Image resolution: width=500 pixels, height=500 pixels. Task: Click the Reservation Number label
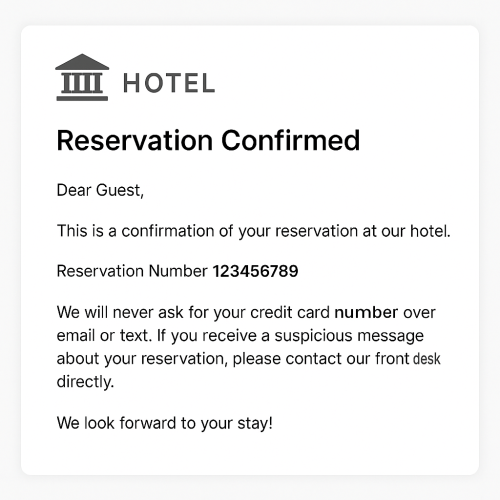click(x=132, y=271)
